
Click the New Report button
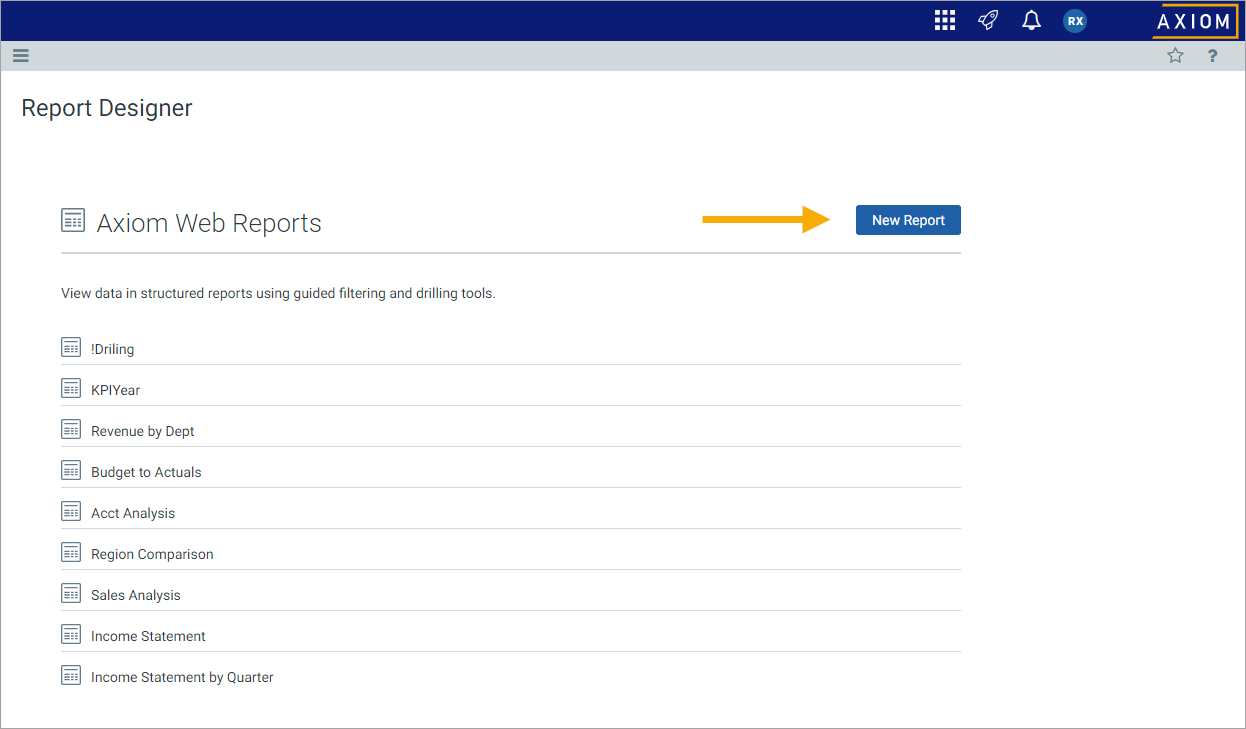tap(908, 220)
